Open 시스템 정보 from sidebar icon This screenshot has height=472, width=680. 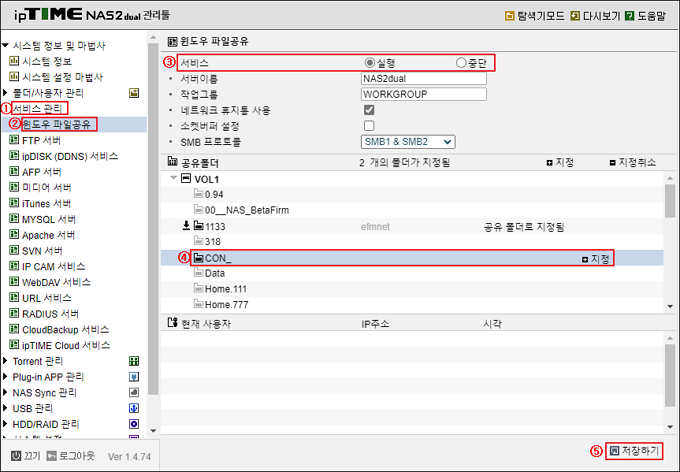[14, 61]
